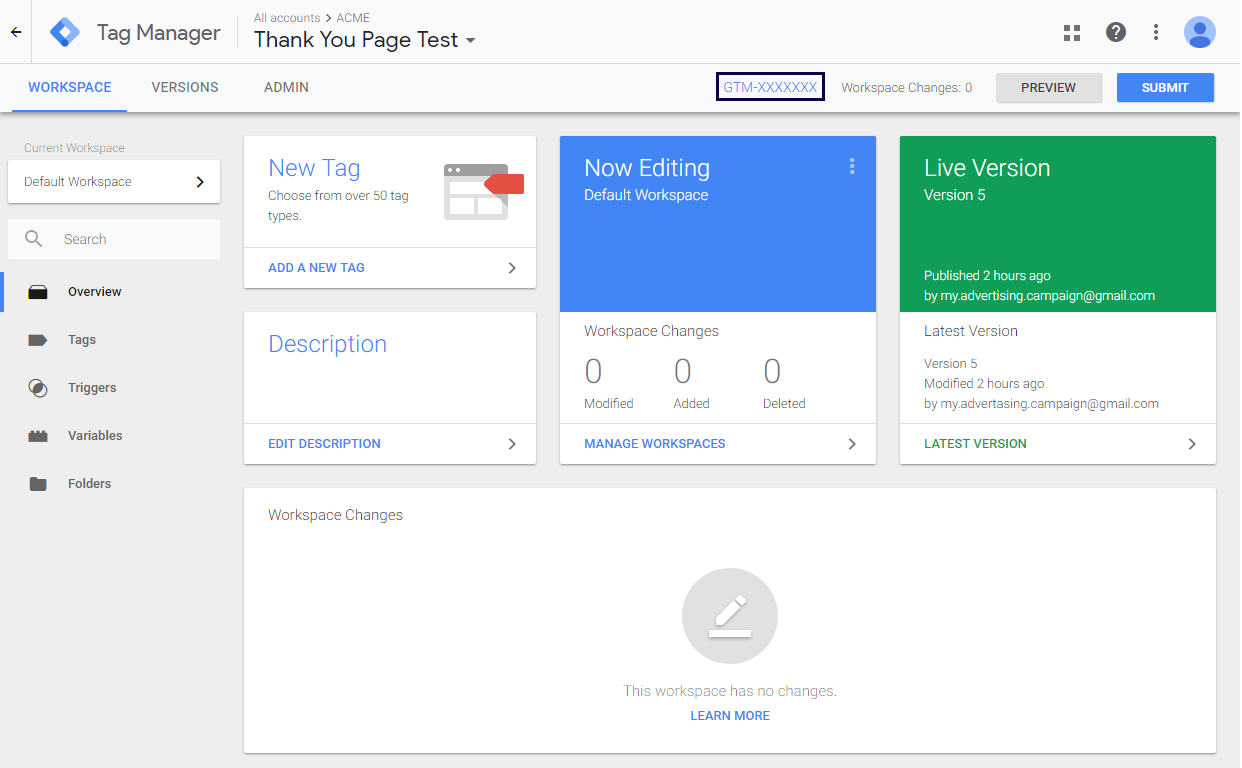The width and height of the screenshot is (1242, 768).
Task: Open the Google apps grid
Action: 1072,32
